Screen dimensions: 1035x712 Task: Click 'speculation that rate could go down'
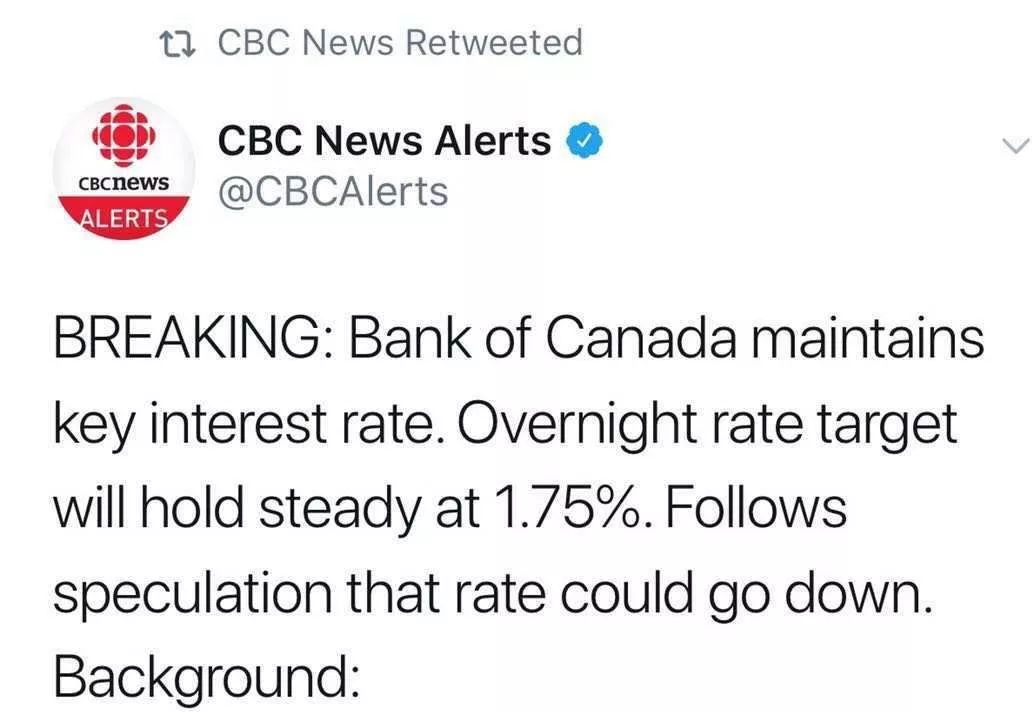494,594
